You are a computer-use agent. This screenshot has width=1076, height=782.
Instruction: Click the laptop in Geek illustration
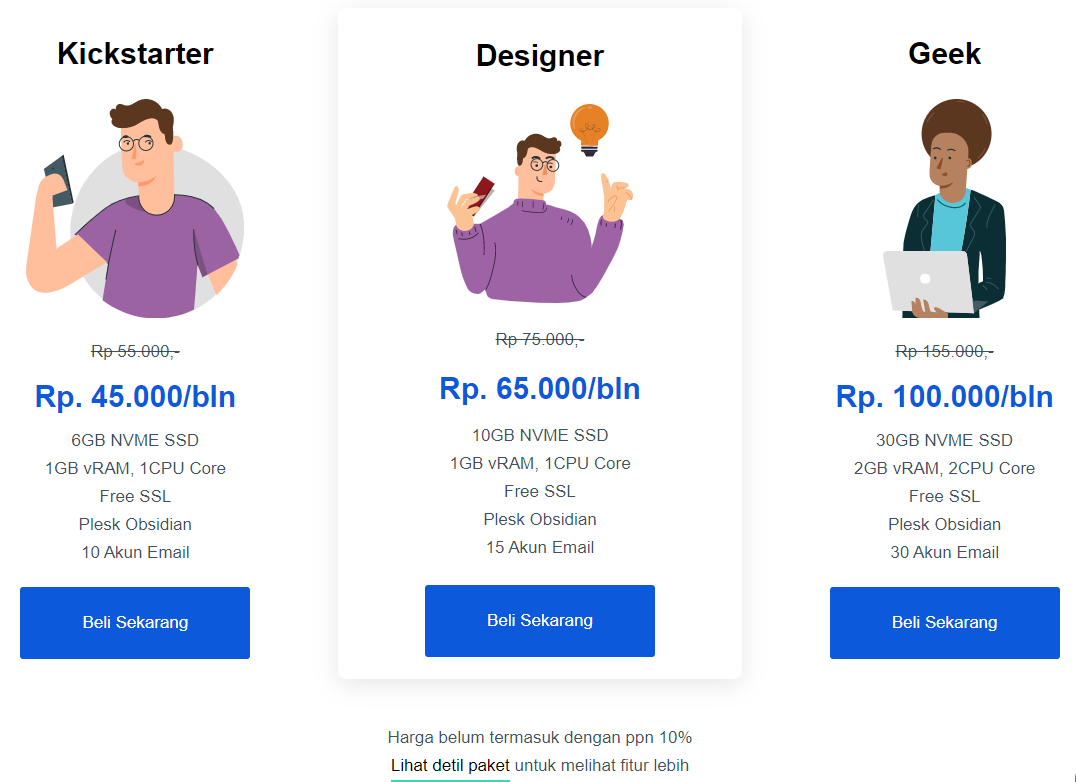point(927,280)
